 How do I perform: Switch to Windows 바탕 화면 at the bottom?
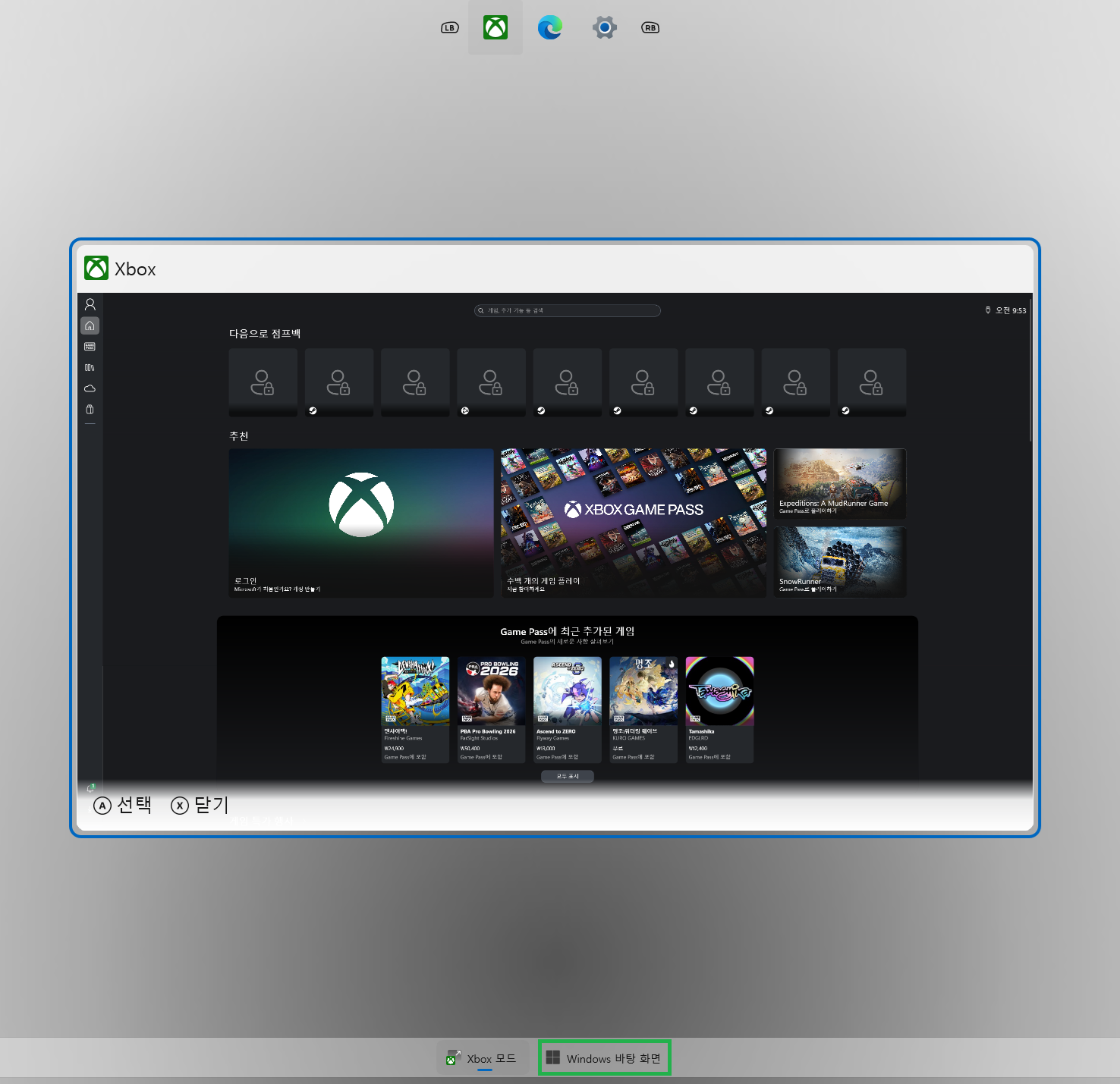point(605,1057)
